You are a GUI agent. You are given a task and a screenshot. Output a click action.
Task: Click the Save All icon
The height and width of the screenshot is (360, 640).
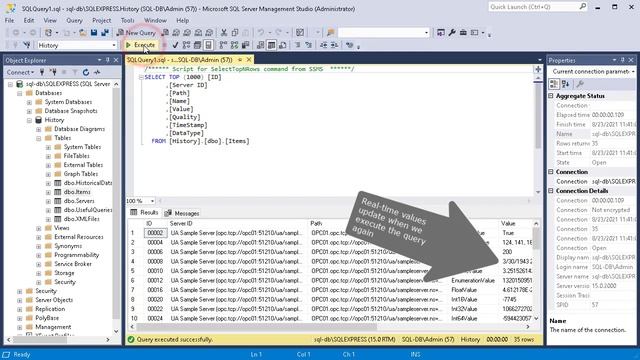105,32
